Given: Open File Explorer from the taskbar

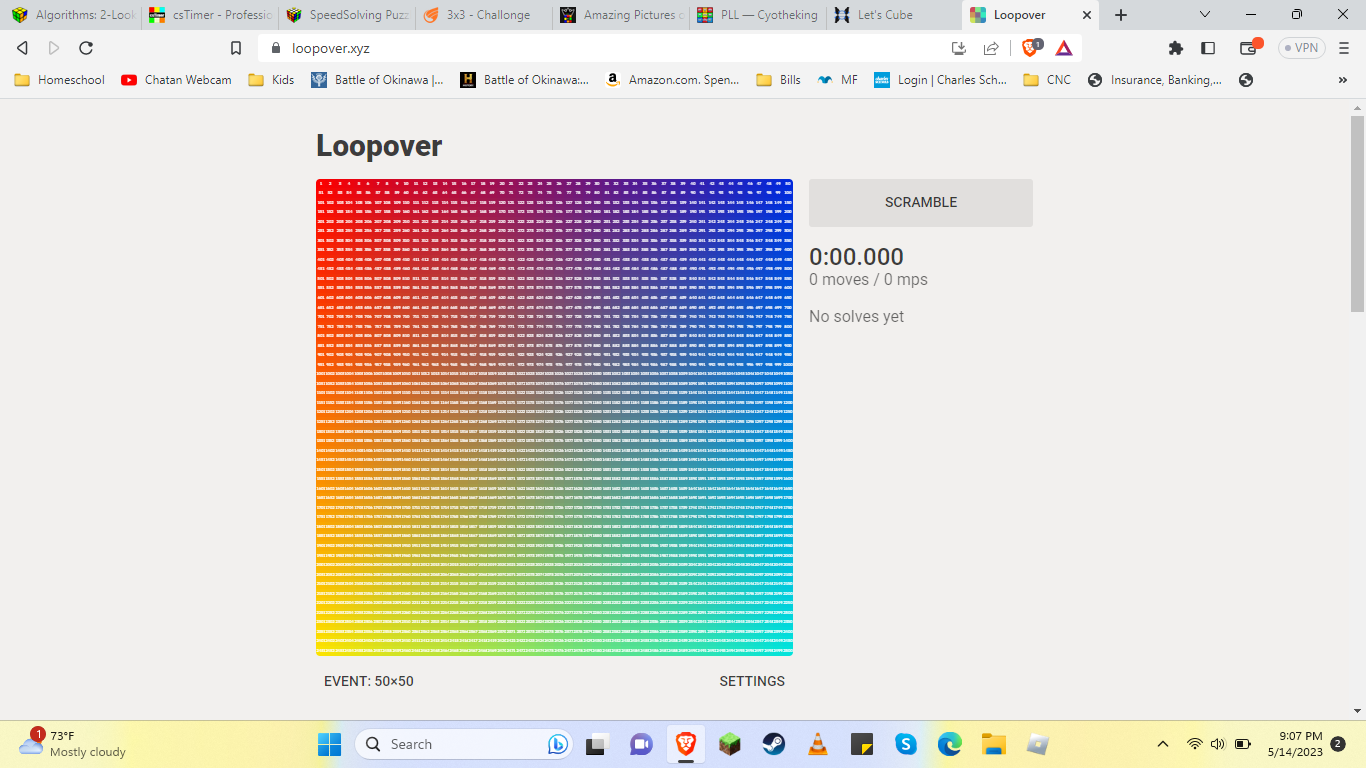Looking at the screenshot, I should pyautogui.click(x=993, y=744).
